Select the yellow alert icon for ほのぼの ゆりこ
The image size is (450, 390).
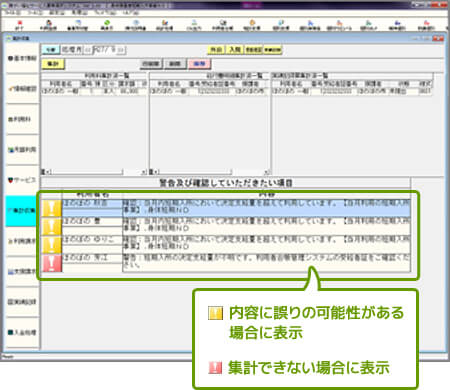52,244
